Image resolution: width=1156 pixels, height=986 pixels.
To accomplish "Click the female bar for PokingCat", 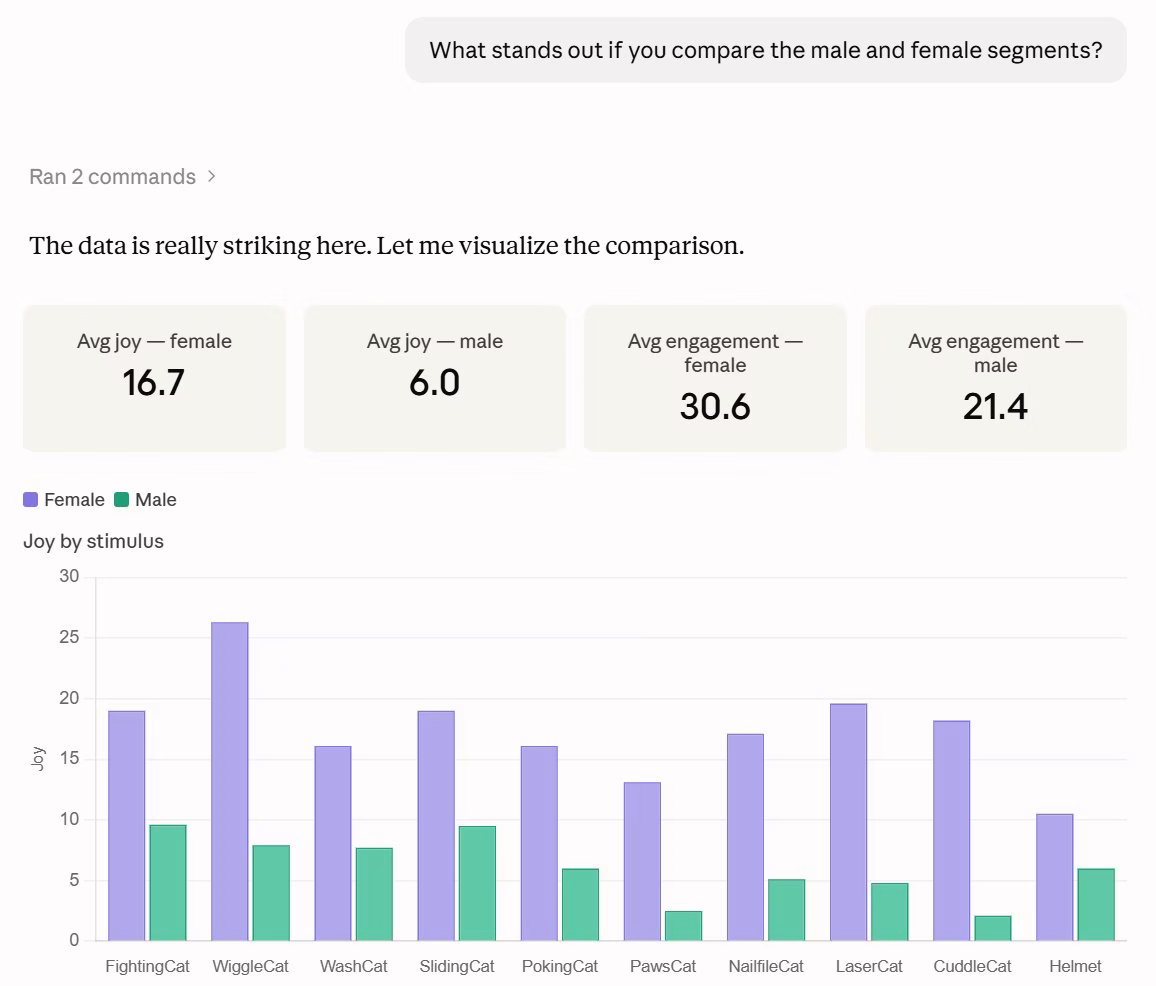I will (540, 844).
